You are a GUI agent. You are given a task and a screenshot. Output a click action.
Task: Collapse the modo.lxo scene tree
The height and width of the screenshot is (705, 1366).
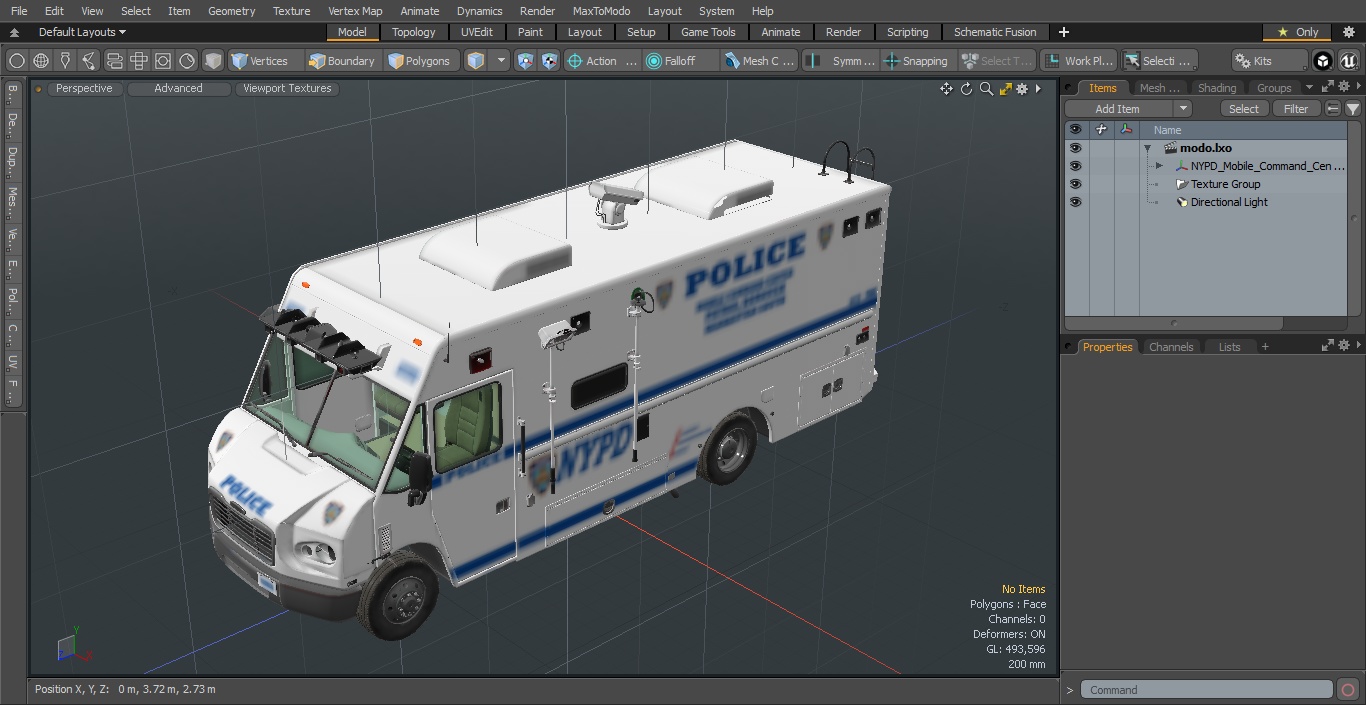click(x=1148, y=148)
